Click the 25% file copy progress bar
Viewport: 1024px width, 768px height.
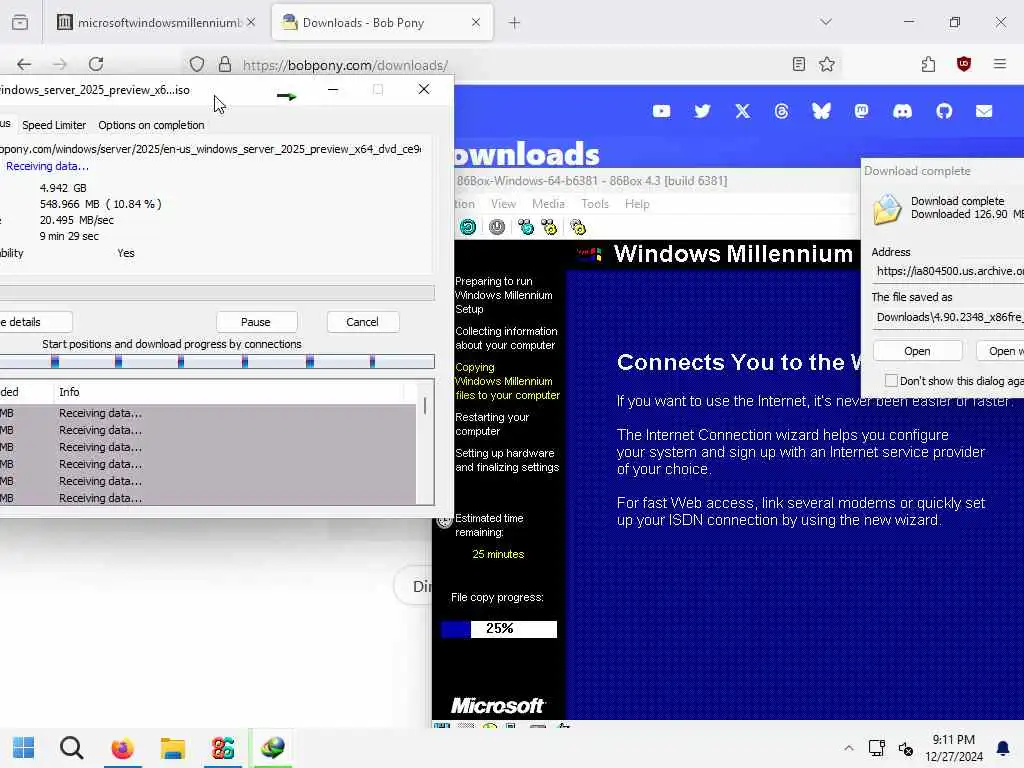point(500,629)
